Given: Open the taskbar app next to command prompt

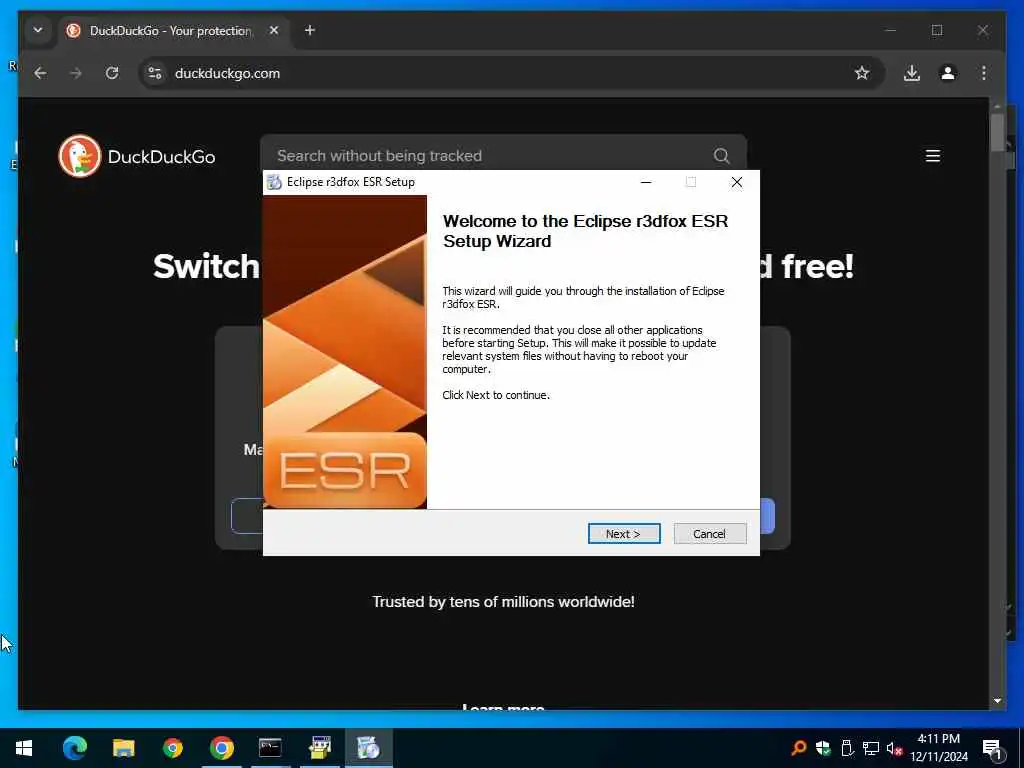Looking at the screenshot, I should 319,748.
